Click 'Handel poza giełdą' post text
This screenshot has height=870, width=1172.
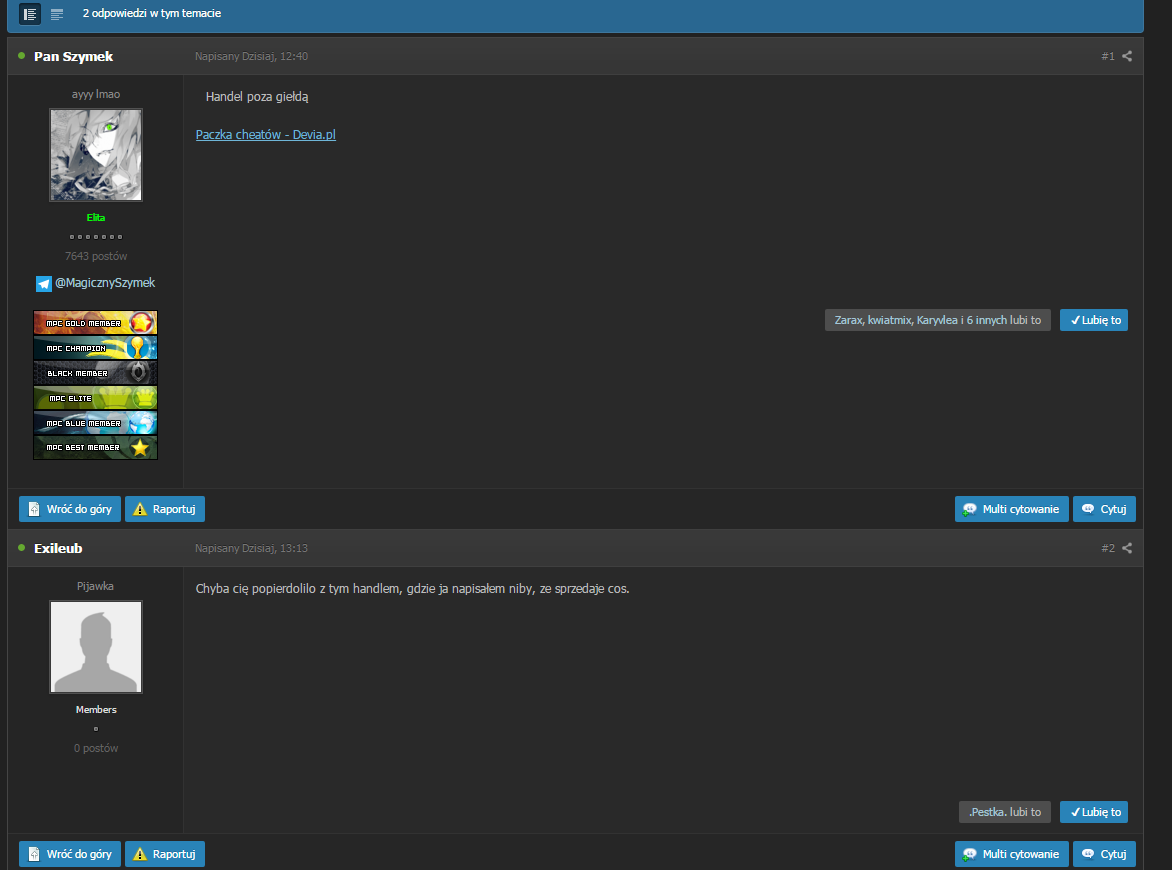point(257,96)
